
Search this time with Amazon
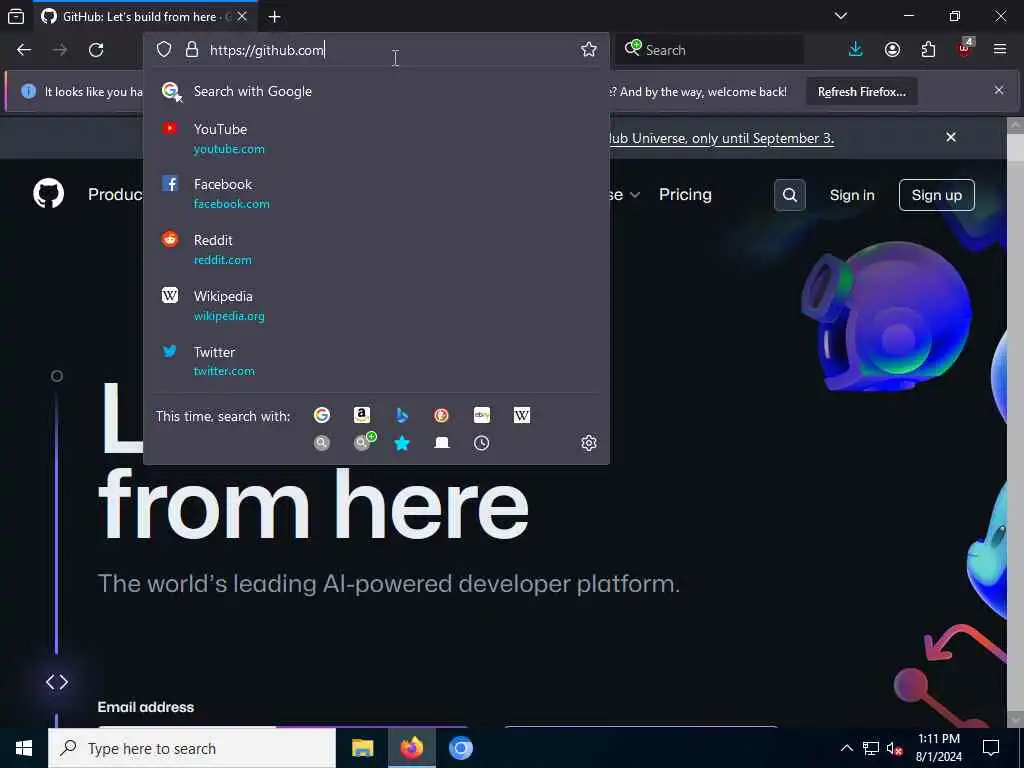pyautogui.click(x=362, y=415)
